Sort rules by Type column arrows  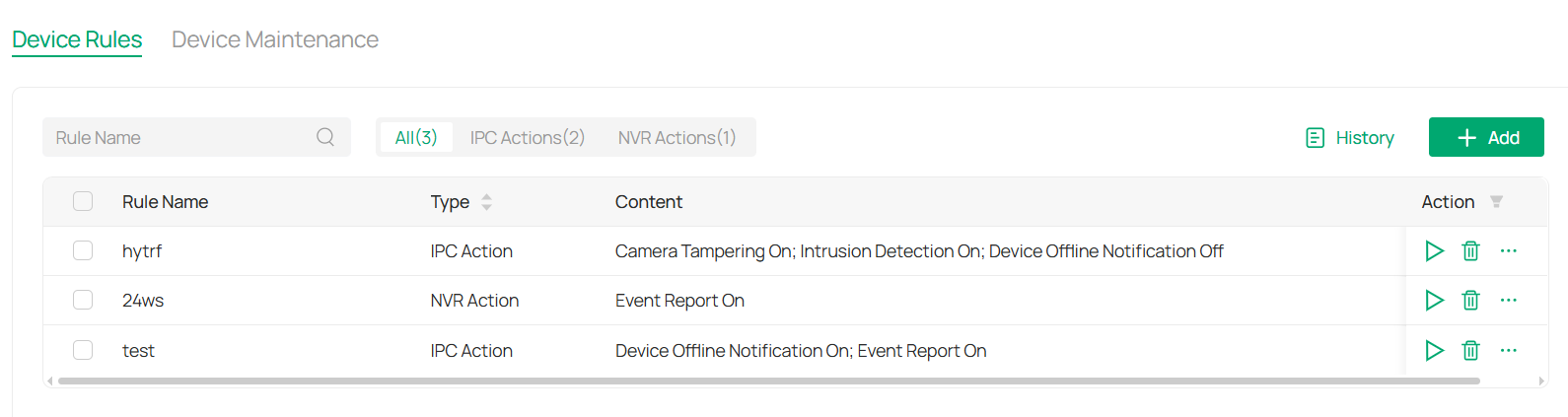(x=486, y=202)
